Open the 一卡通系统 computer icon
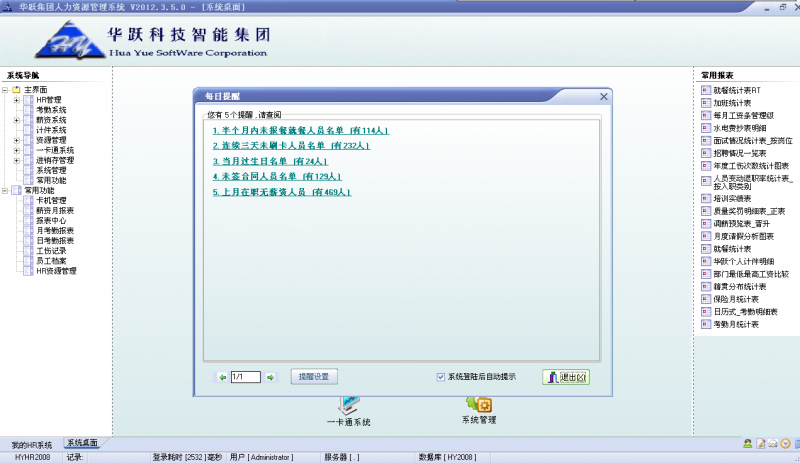This screenshot has width=800, height=463. [x=348, y=405]
